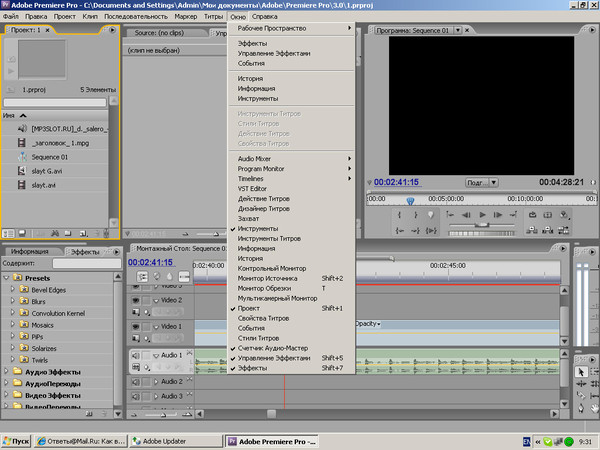Image resolution: width=600 pixels, height=450 pixels.
Task: Toggle lock box on Audio 2 track
Action: [146, 382]
